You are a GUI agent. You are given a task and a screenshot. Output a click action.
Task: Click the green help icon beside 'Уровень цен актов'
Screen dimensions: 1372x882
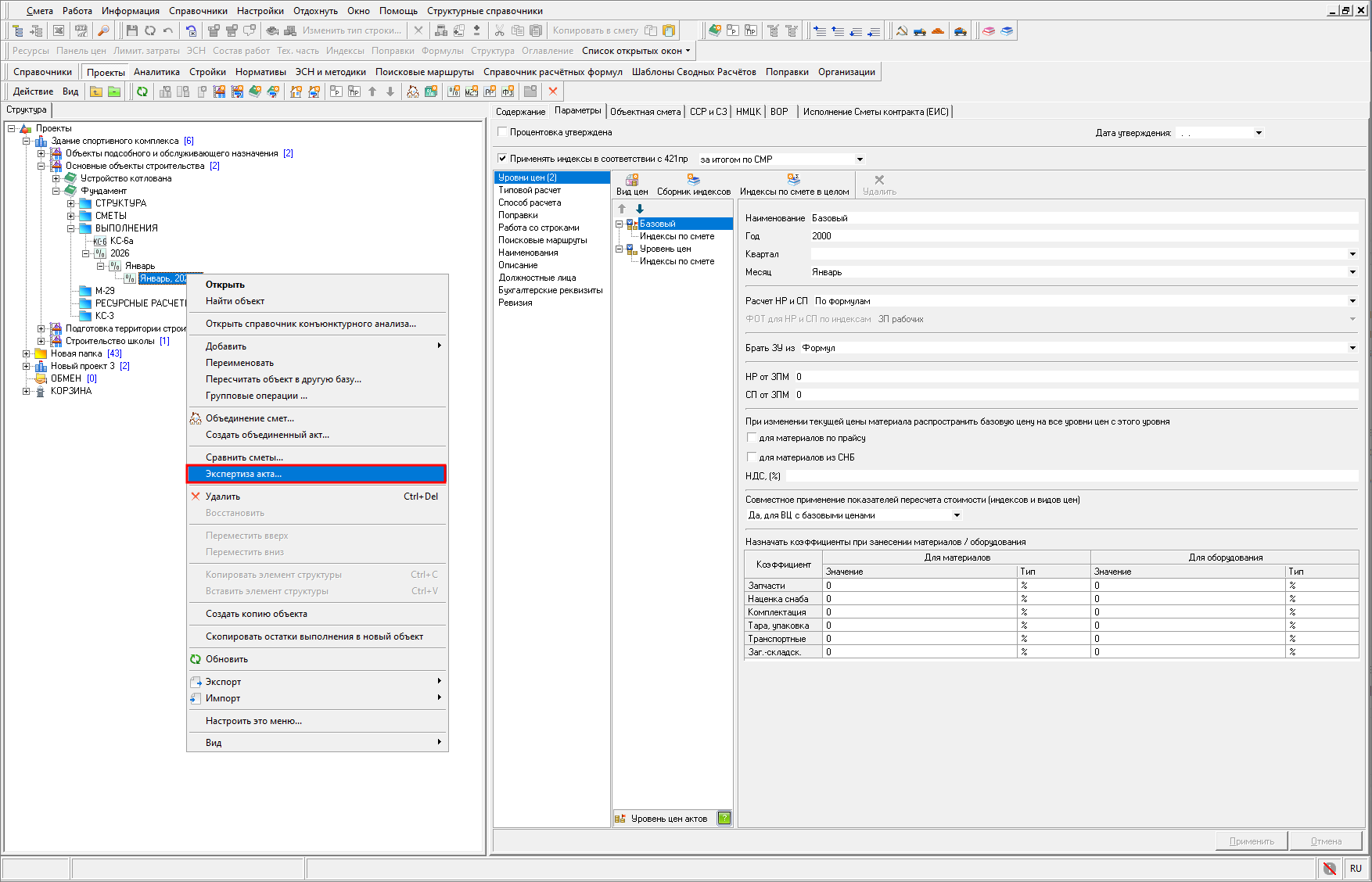click(x=724, y=819)
